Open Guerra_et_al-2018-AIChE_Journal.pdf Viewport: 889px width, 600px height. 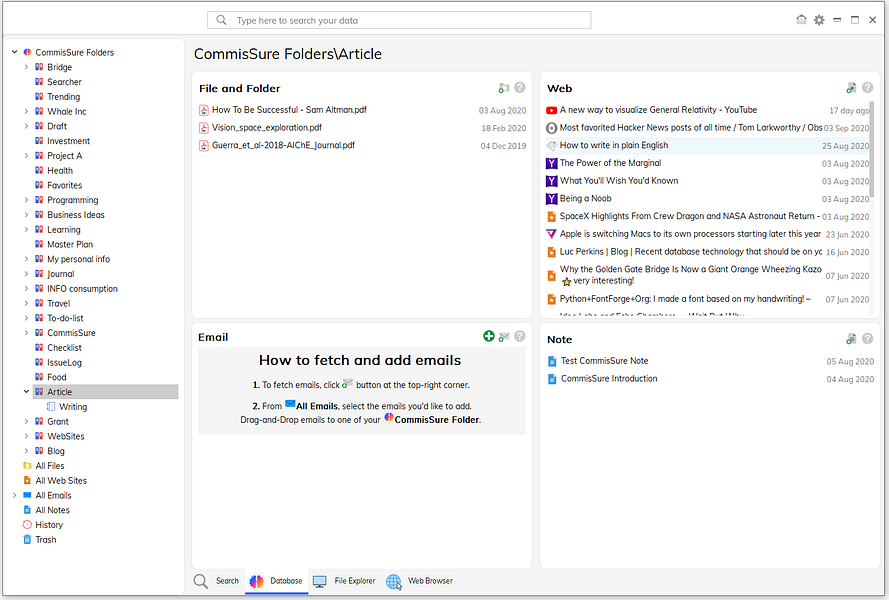tap(283, 145)
